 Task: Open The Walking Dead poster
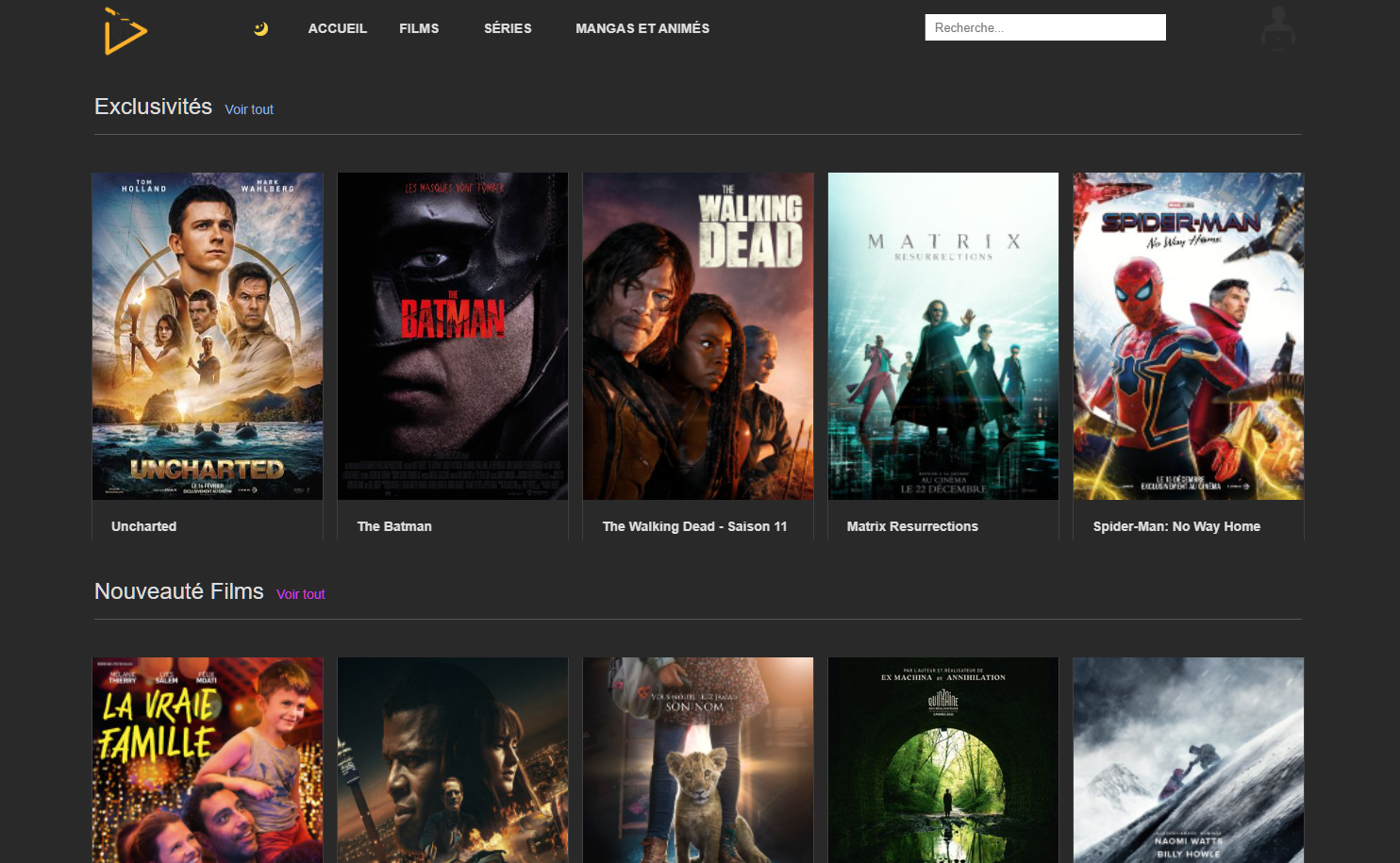(x=698, y=336)
